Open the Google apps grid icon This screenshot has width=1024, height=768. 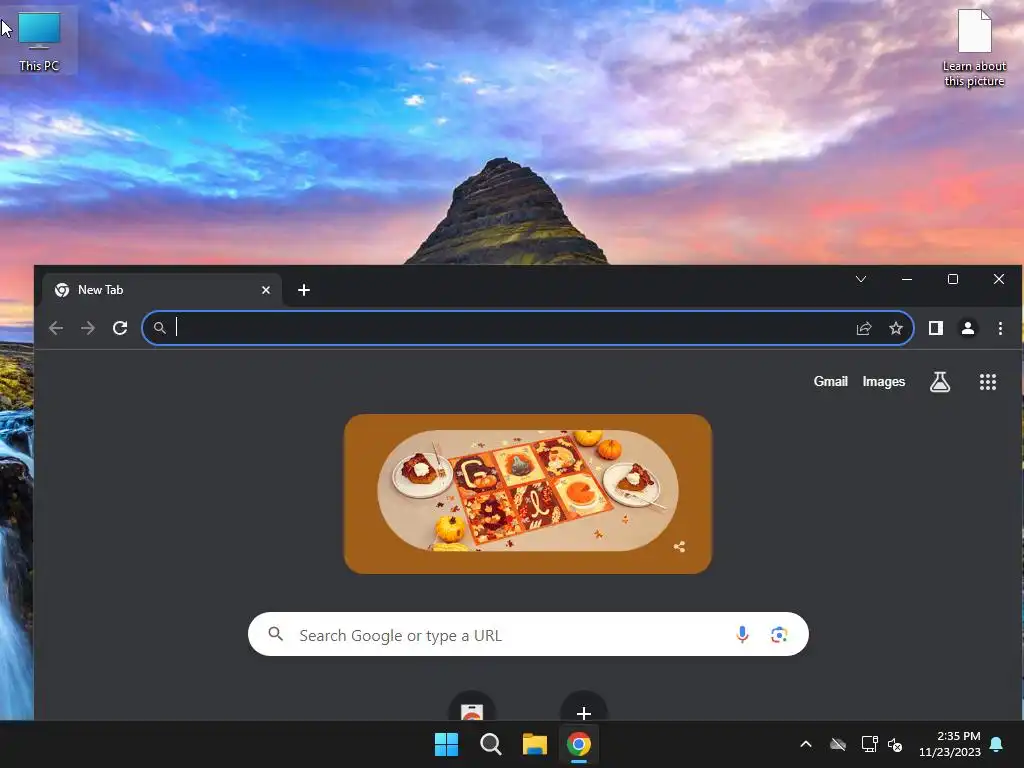click(x=988, y=382)
